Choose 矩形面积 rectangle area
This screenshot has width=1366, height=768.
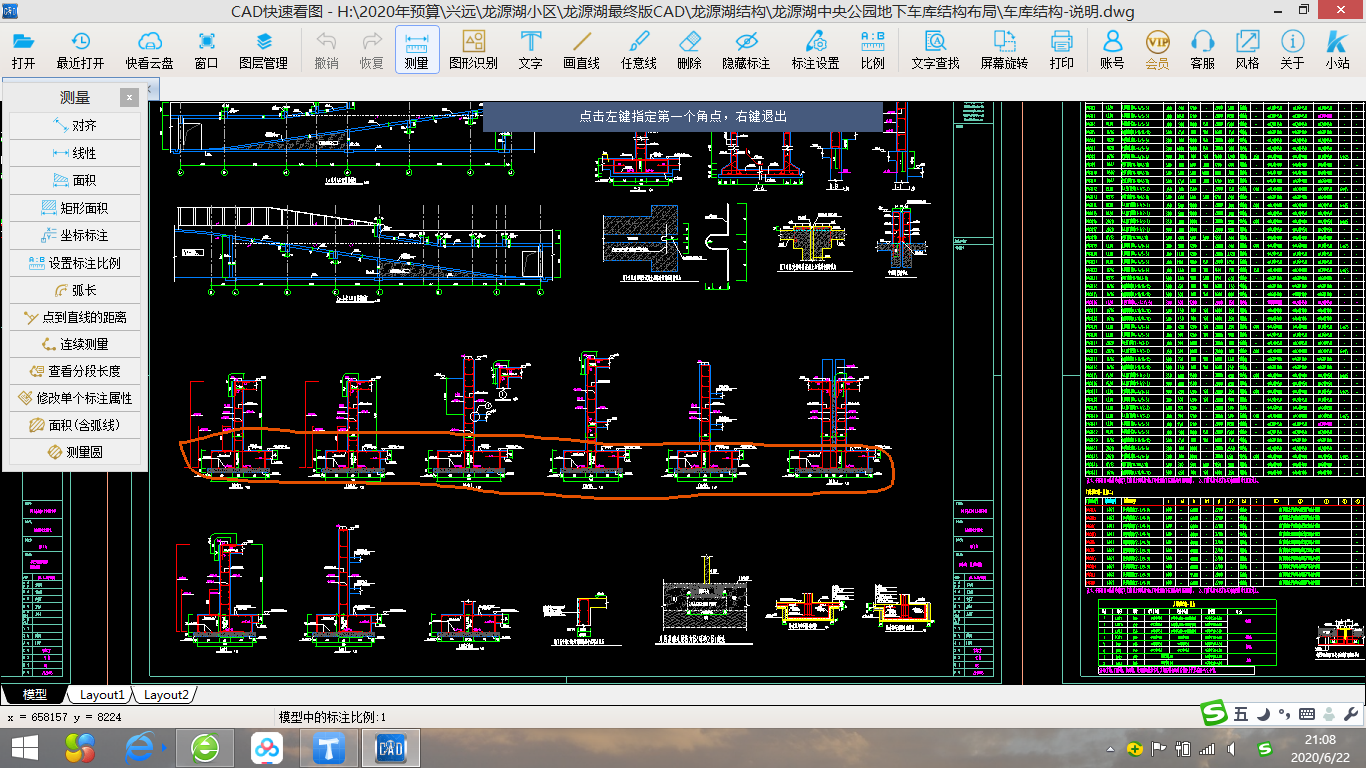(x=75, y=208)
